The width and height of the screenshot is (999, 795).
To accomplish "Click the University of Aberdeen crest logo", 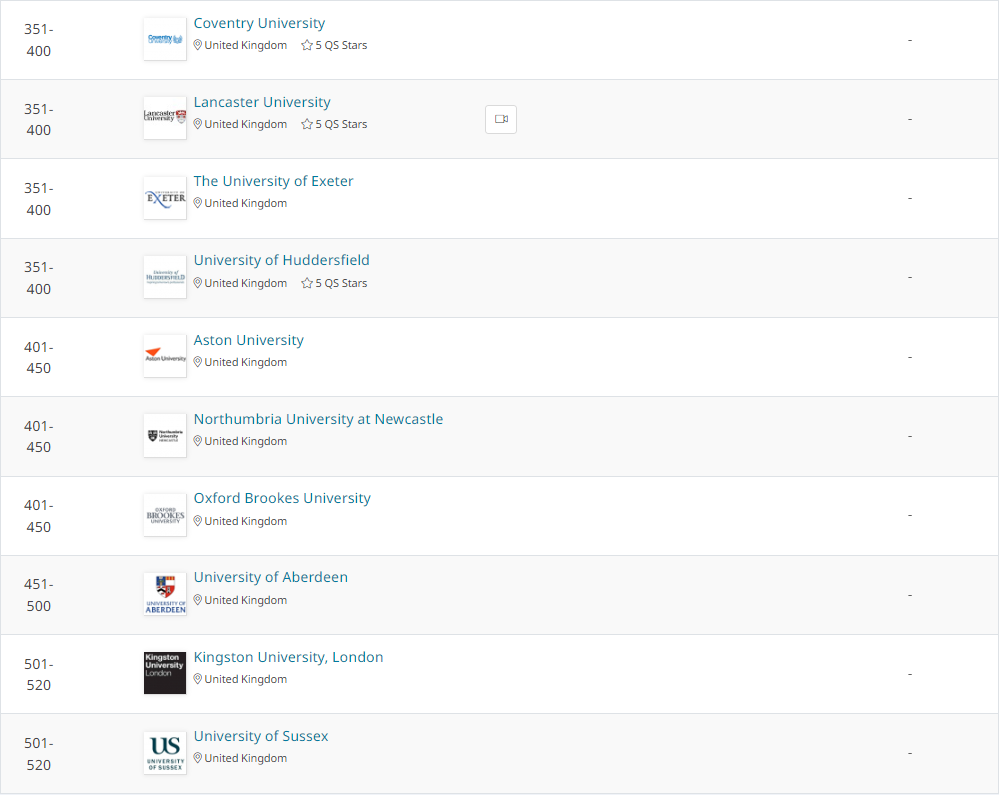I will 165,594.
